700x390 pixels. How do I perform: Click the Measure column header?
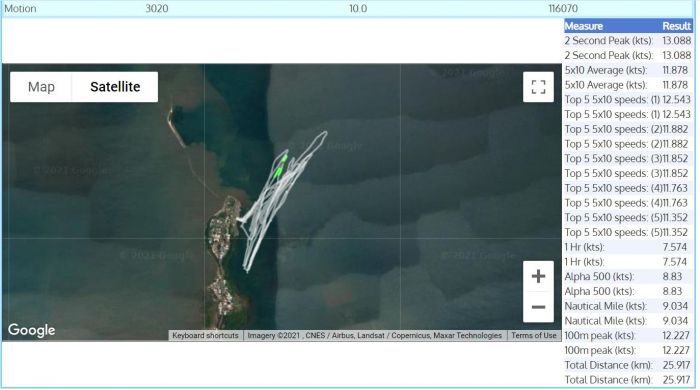[x=583, y=26]
